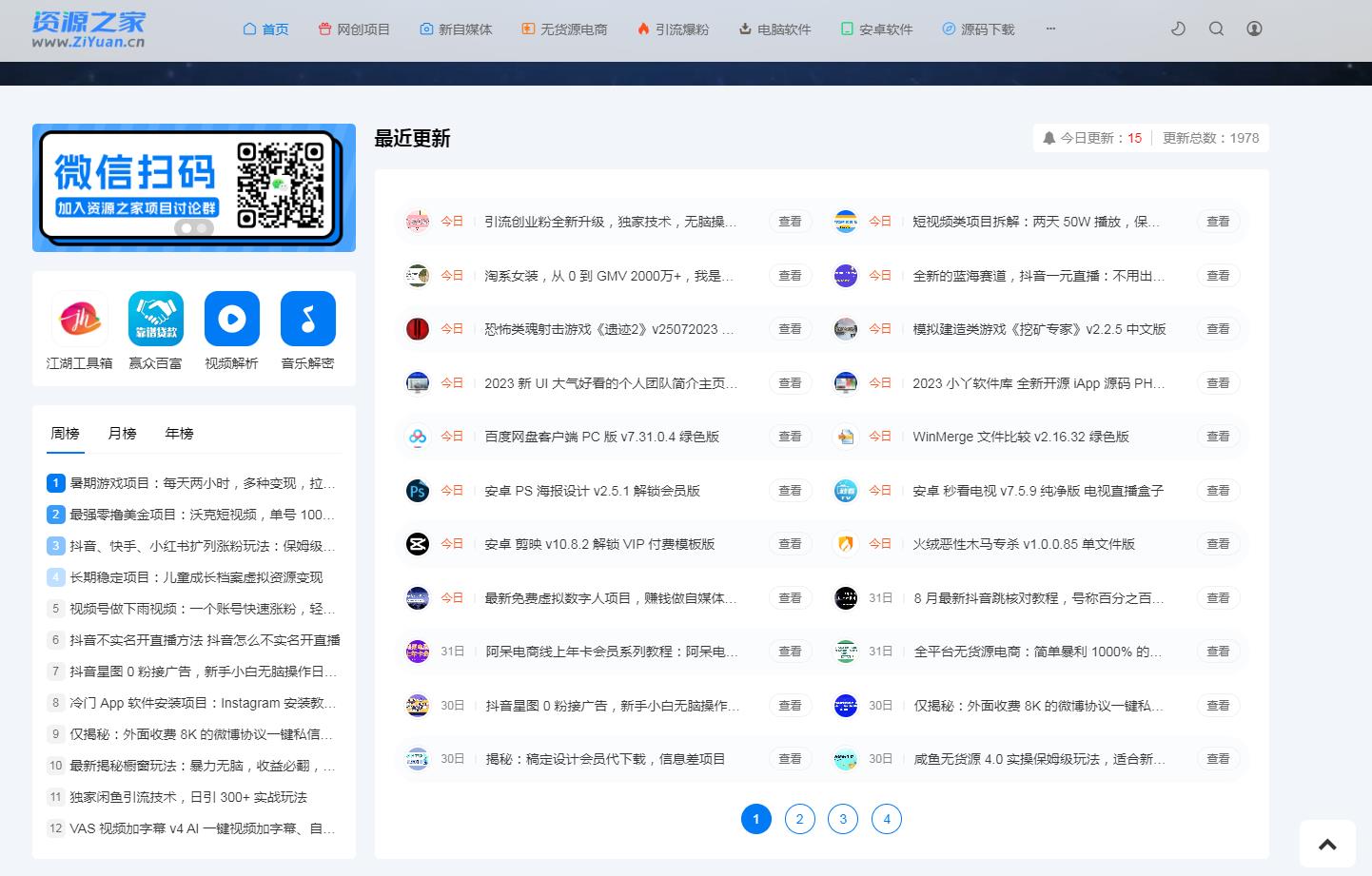Click 查看 for WinMerge 文件比较
This screenshot has height=876, width=1372.
(x=1218, y=437)
